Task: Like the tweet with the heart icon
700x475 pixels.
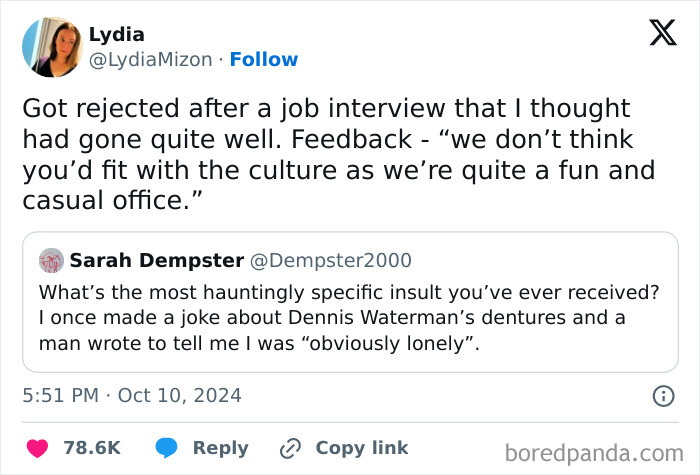Action: (x=36, y=448)
